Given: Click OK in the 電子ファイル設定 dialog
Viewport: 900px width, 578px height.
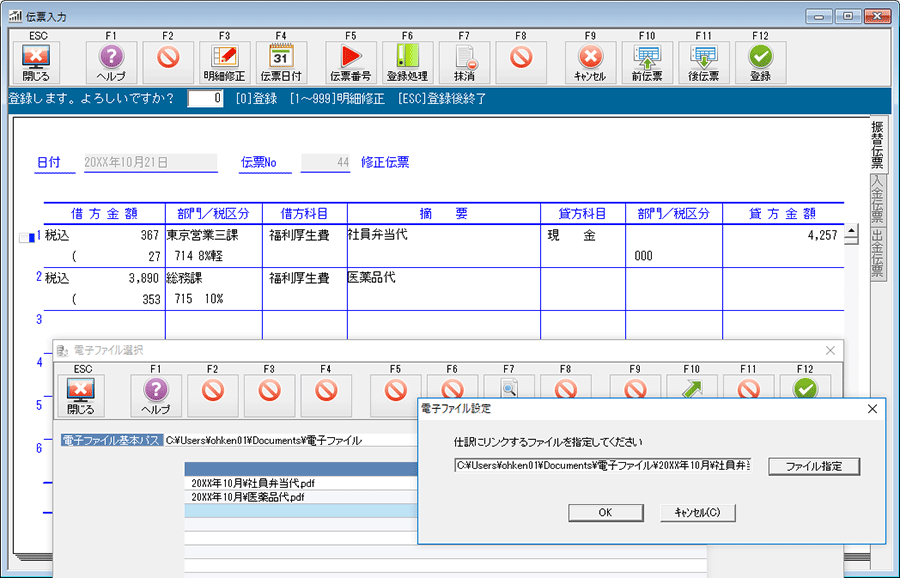Looking at the screenshot, I should tap(606, 513).
